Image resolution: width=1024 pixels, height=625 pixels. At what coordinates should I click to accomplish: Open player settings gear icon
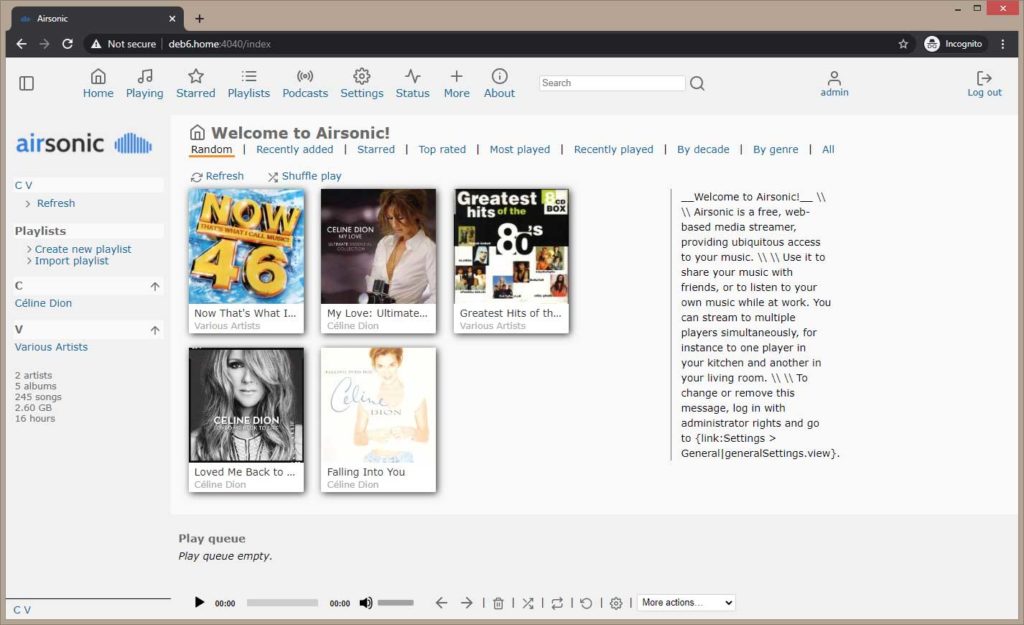click(x=616, y=603)
